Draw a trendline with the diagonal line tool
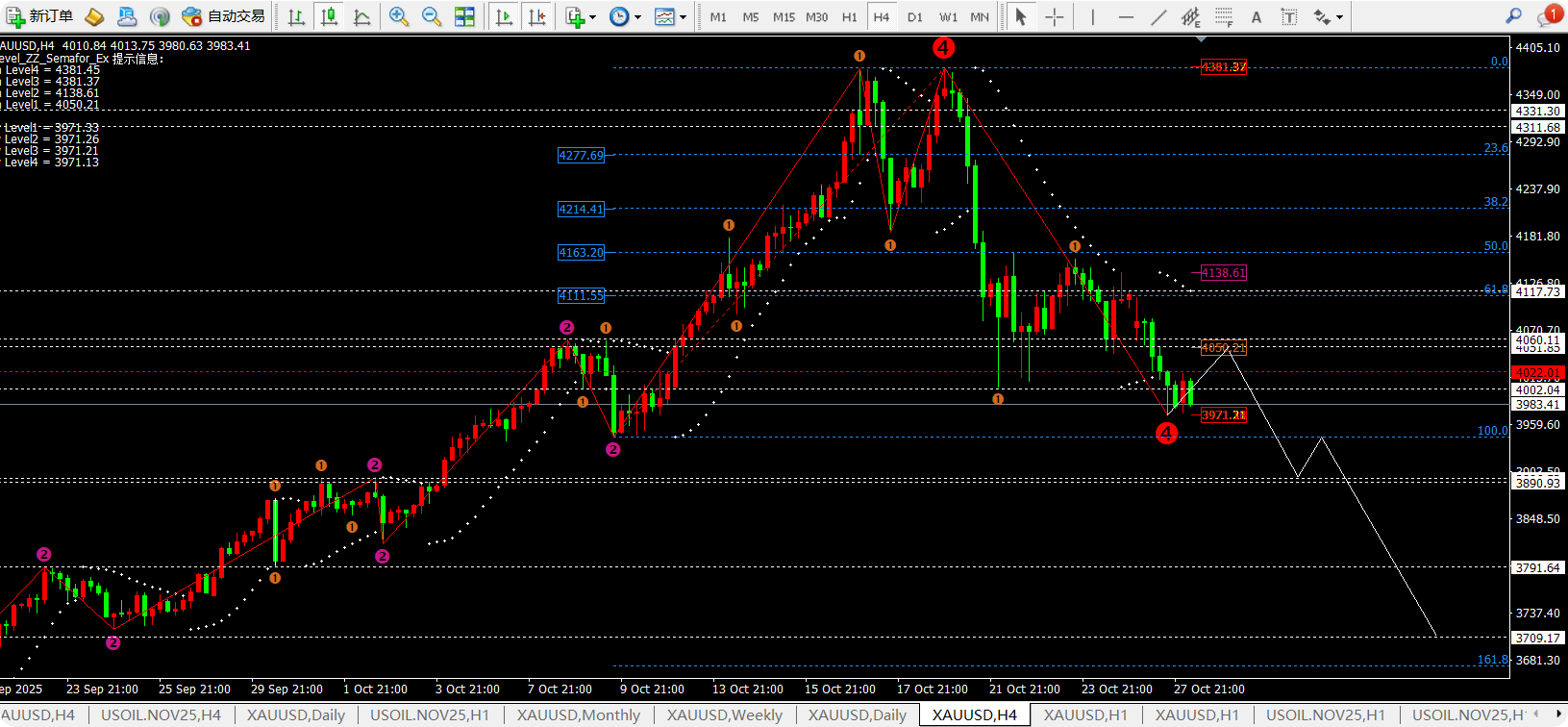 [x=1159, y=16]
